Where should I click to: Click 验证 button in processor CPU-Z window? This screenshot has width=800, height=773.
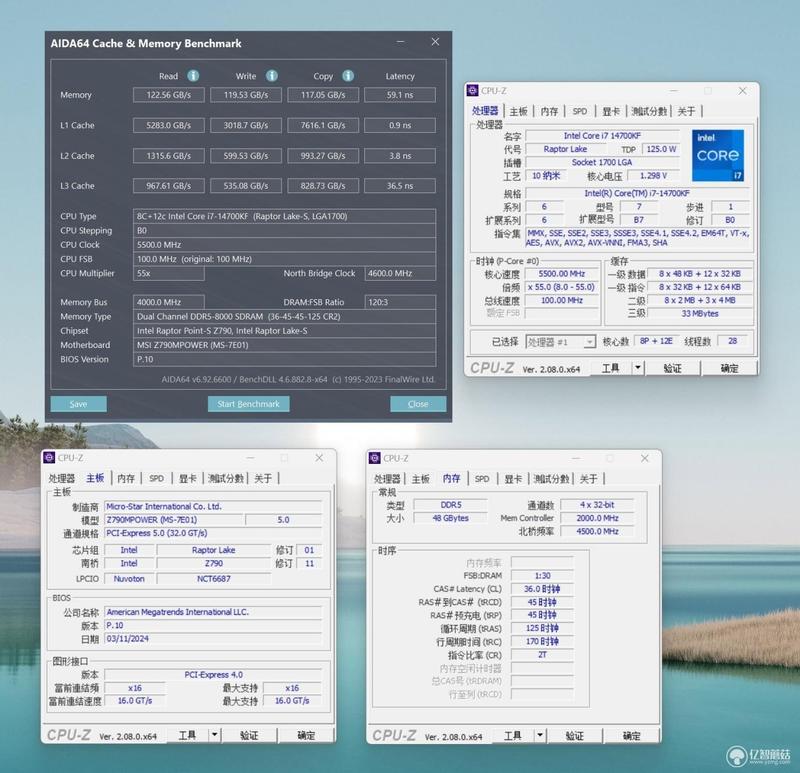coord(672,368)
